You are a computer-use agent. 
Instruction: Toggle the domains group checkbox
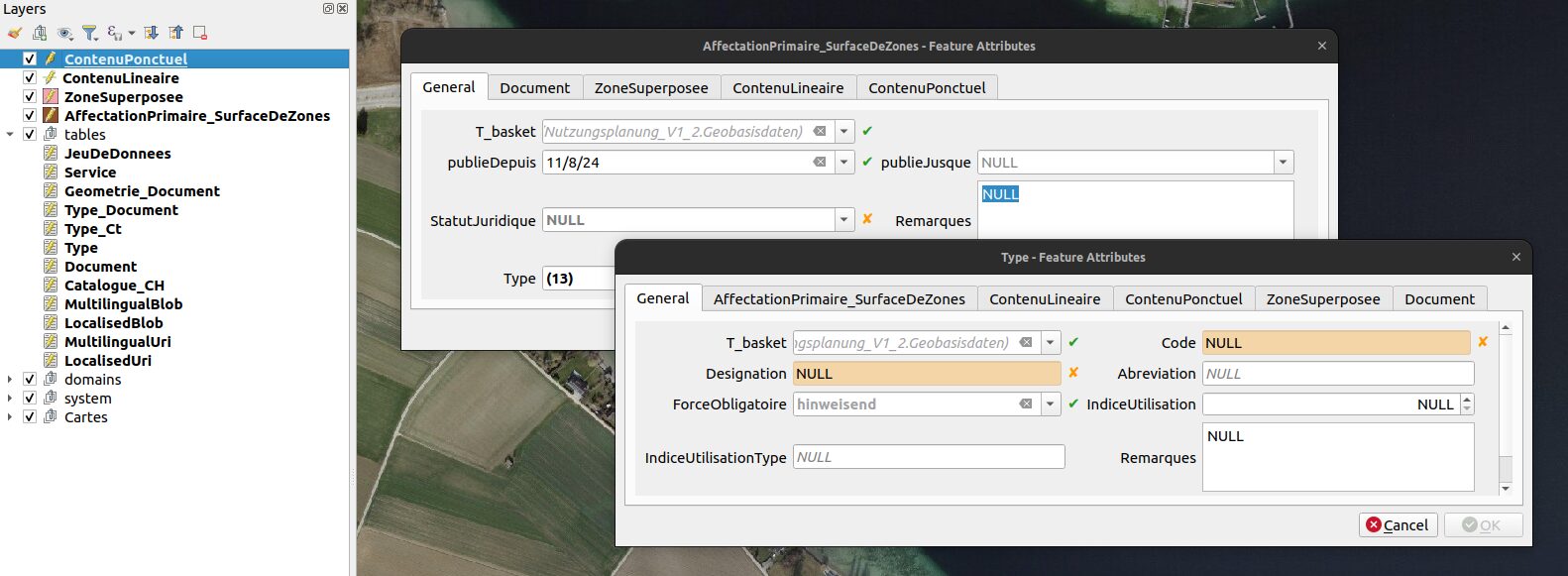point(30,380)
